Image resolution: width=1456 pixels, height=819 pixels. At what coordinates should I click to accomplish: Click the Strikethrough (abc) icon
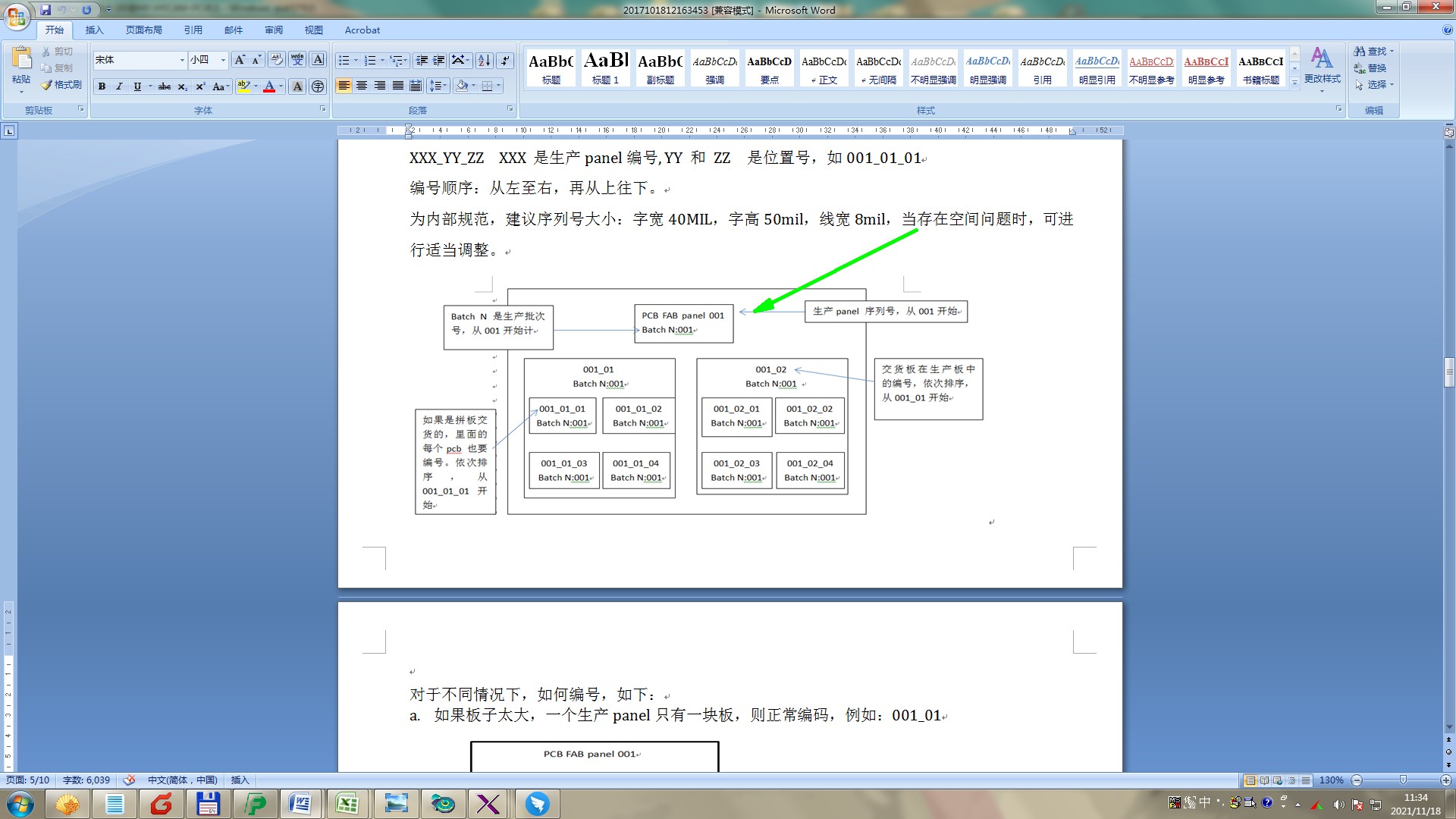click(165, 86)
